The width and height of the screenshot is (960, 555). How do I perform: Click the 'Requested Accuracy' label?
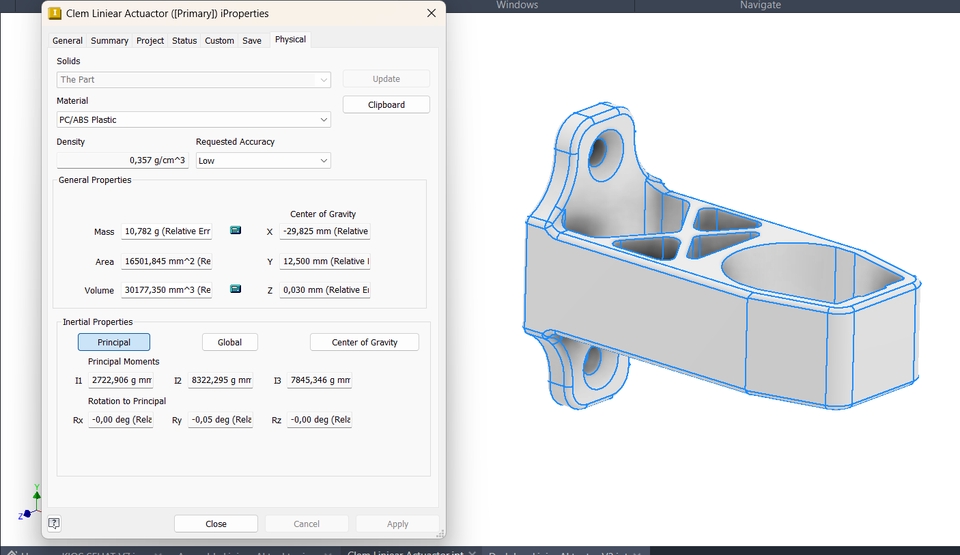tap(235, 142)
